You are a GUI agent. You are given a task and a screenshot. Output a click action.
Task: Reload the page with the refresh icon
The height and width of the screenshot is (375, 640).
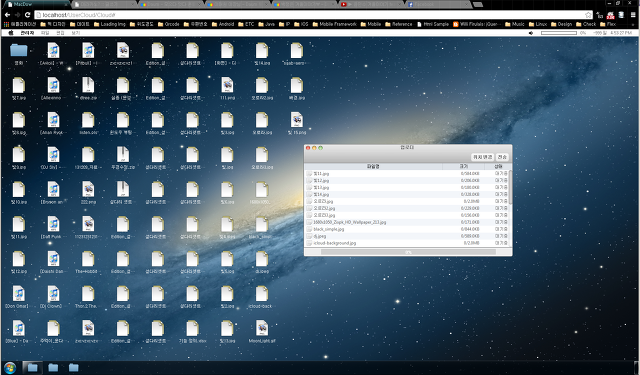click(x=27, y=15)
